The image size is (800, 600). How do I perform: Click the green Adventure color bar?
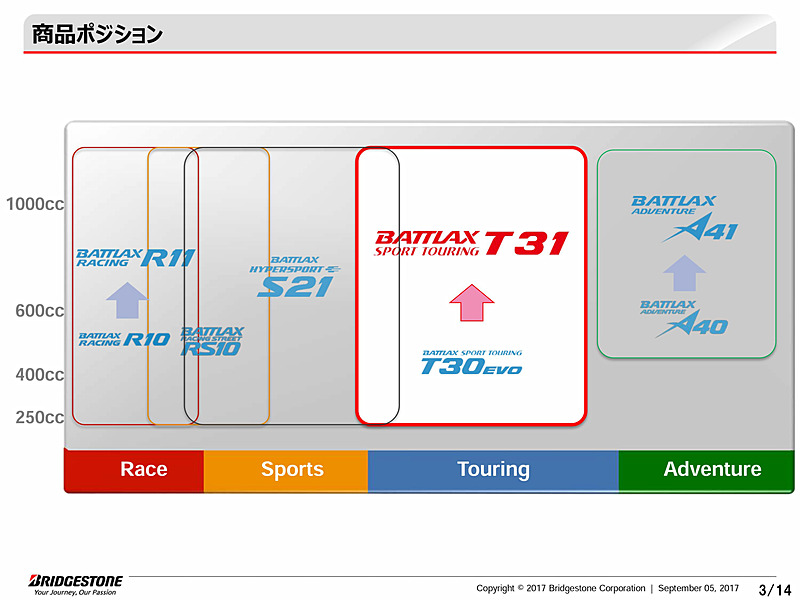click(x=713, y=468)
